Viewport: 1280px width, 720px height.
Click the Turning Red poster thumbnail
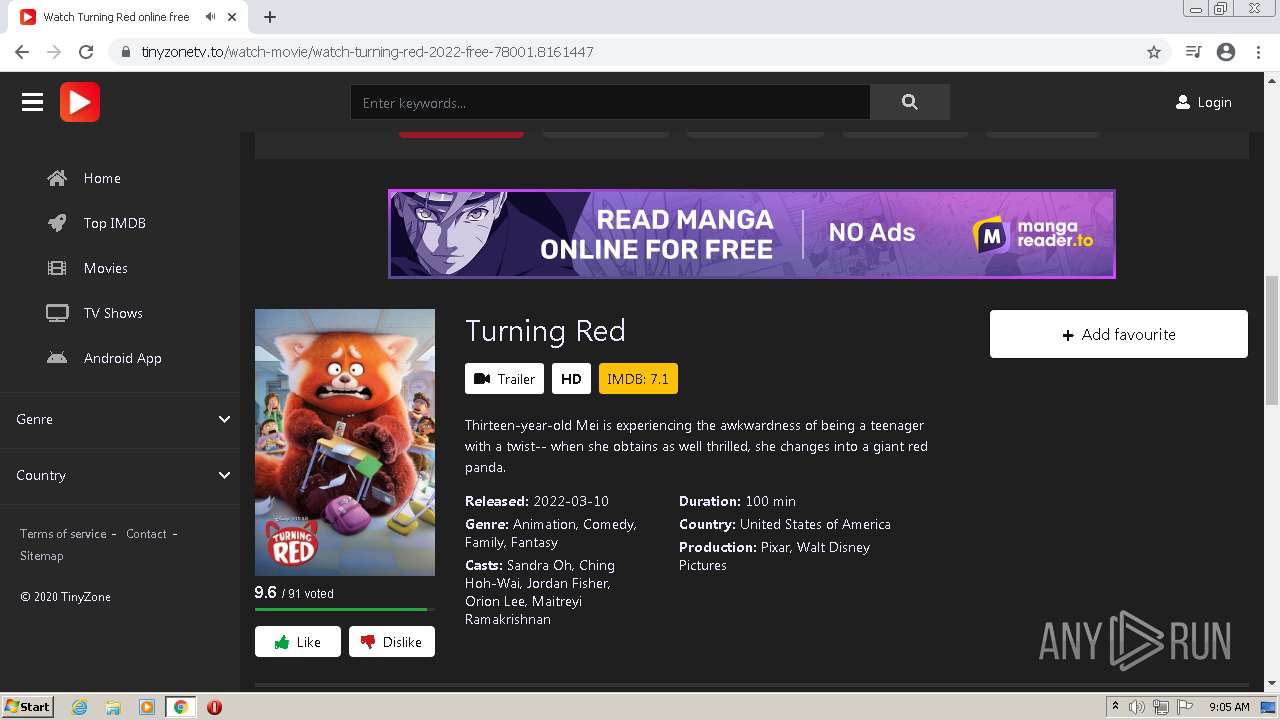[x=345, y=442]
